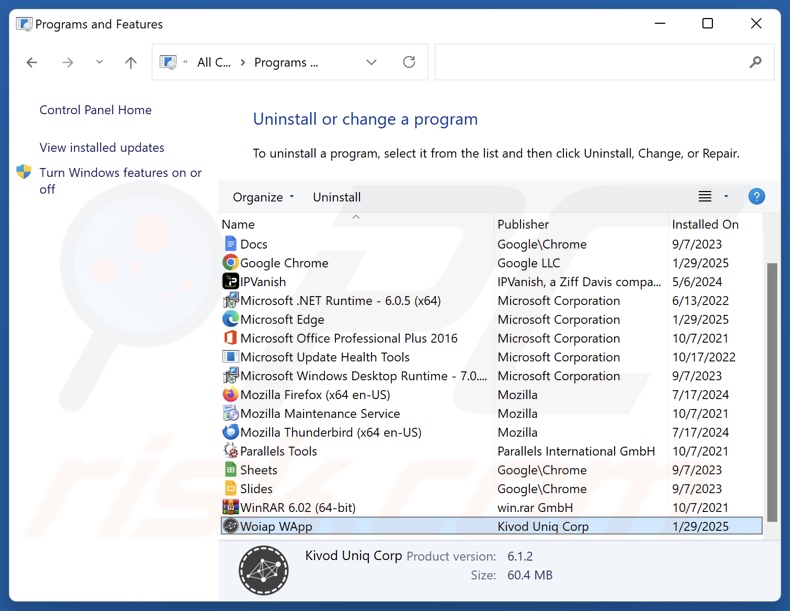Image resolution: width=790 pixels, height=611 pixels.
Task: Go back with the left arrow
Action: (32, 62)
